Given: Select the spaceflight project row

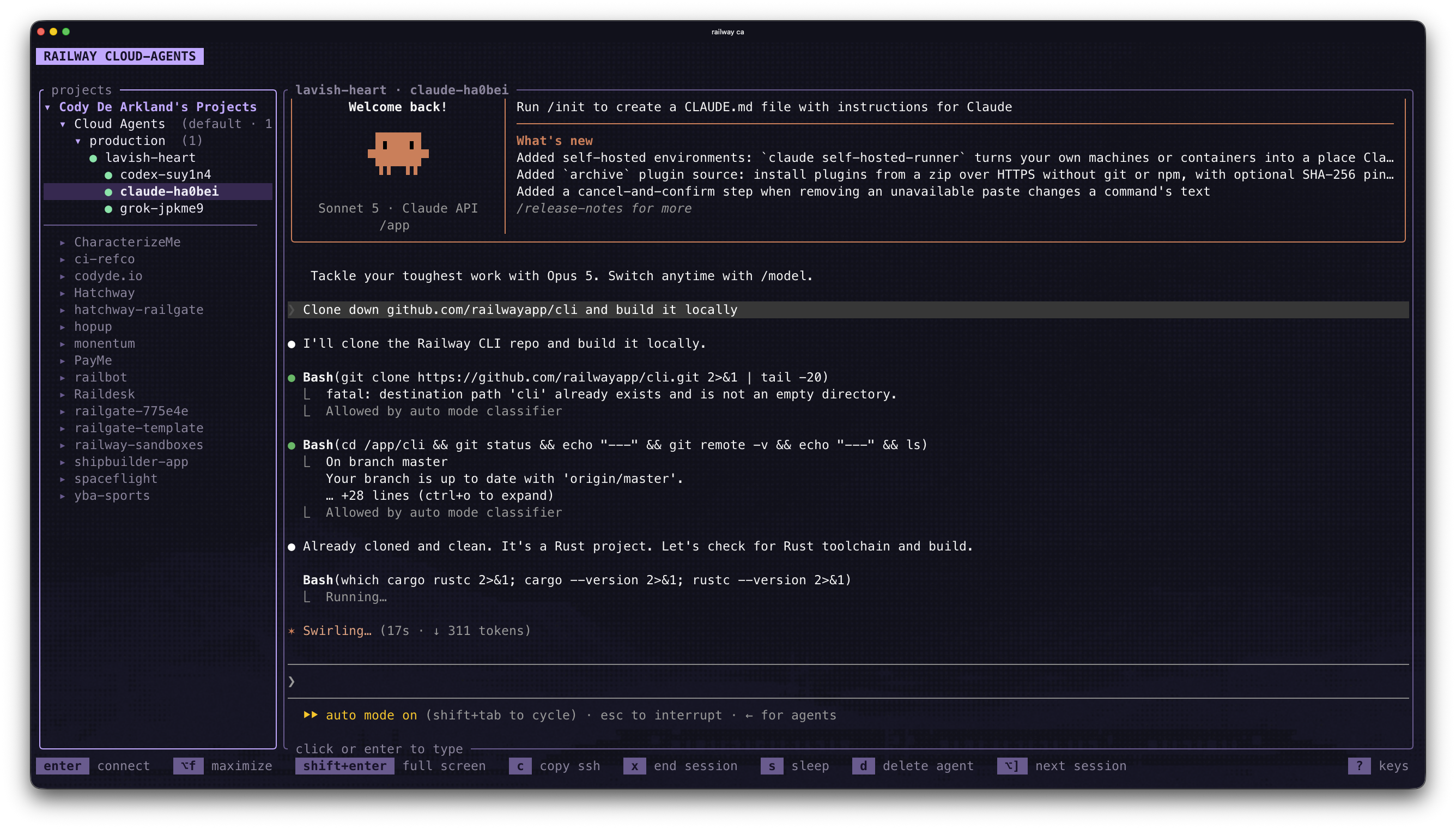Looking at the screenshot, I should (157, 479).
